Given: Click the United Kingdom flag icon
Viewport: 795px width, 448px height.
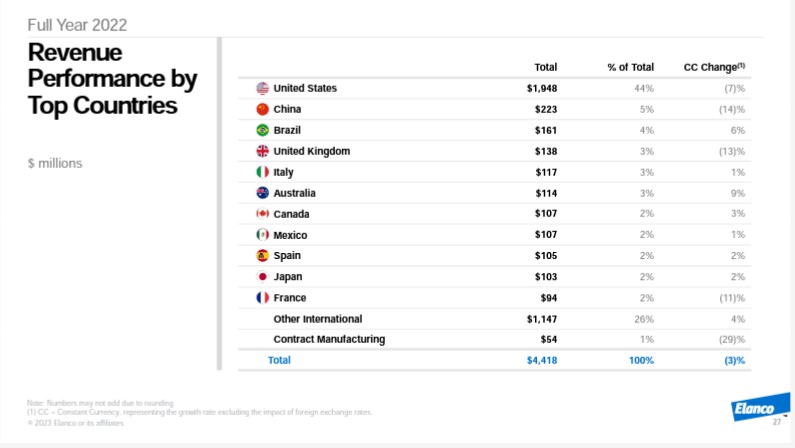Looking at the screenshot, I should 263,151.
